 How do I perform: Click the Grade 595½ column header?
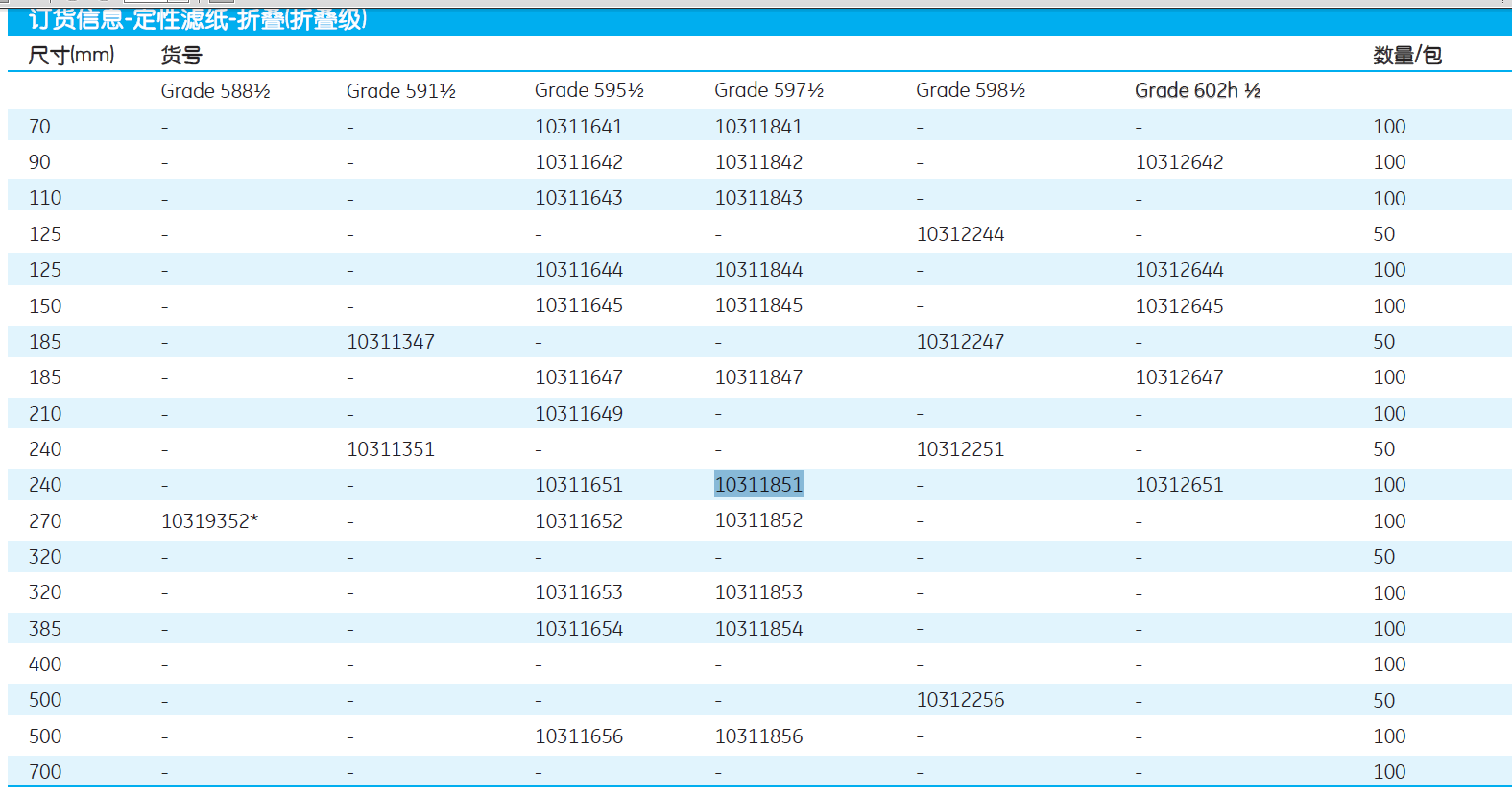(x=588, y=90)
